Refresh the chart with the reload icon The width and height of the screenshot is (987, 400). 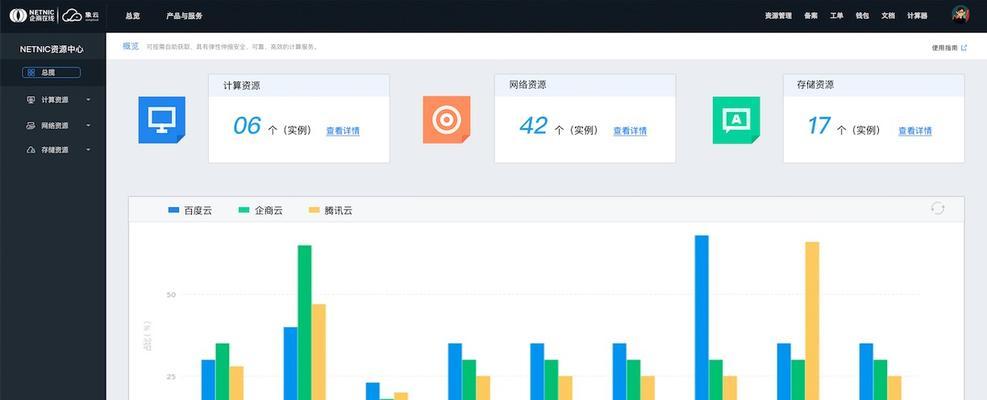(938, 208)
